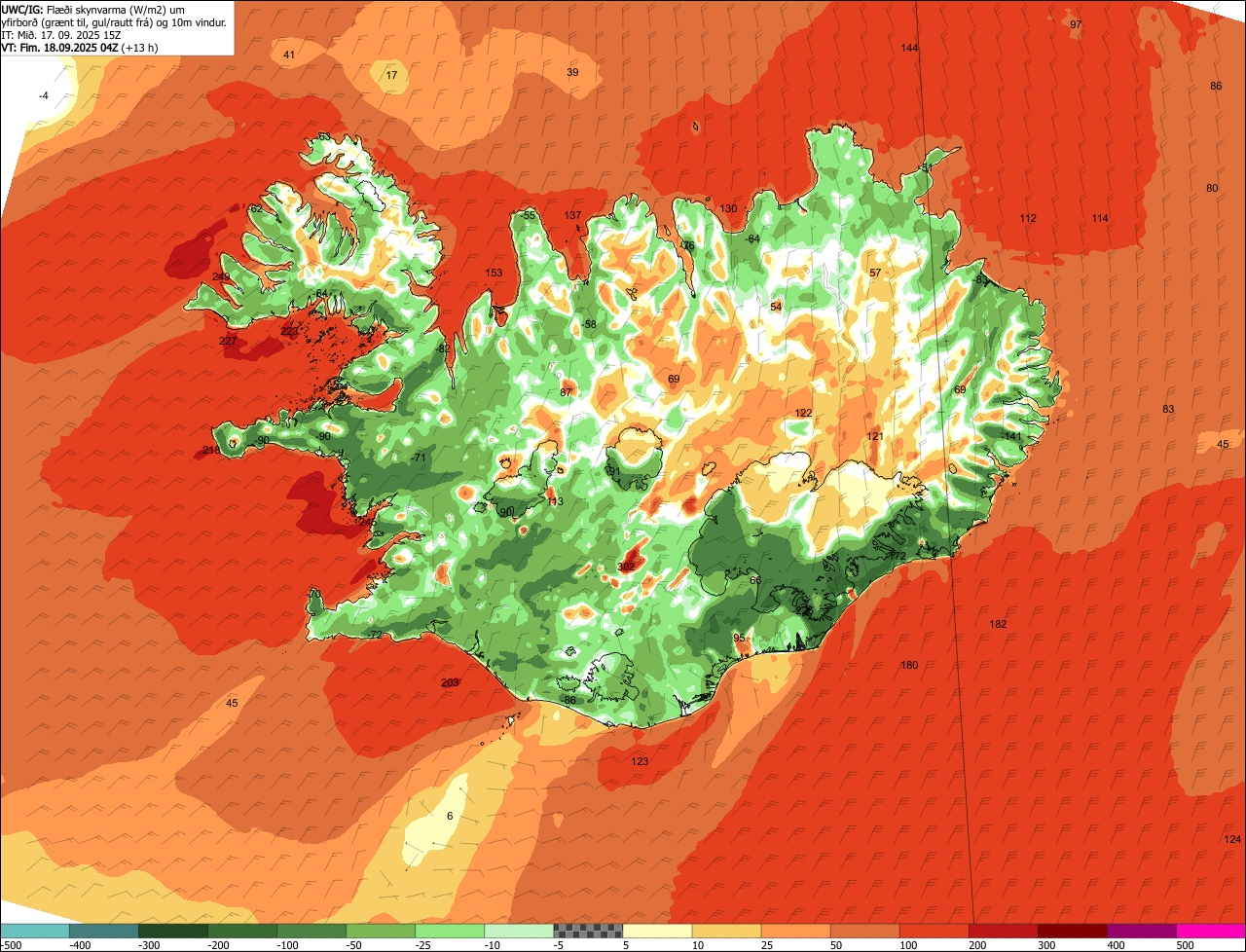Viewport: 1246px width, 952px height.
Task: Click the 144 value at the top
Action: 909,48
